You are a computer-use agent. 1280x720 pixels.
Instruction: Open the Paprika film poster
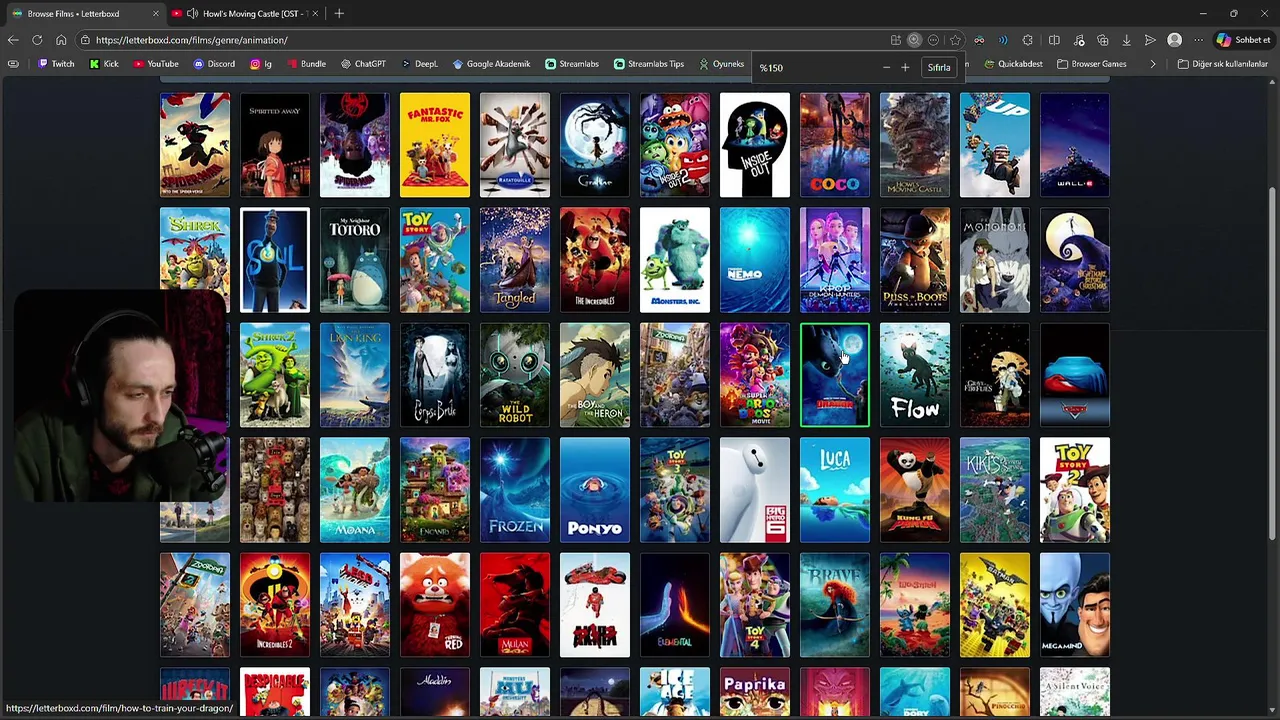(x=755, y=692)
